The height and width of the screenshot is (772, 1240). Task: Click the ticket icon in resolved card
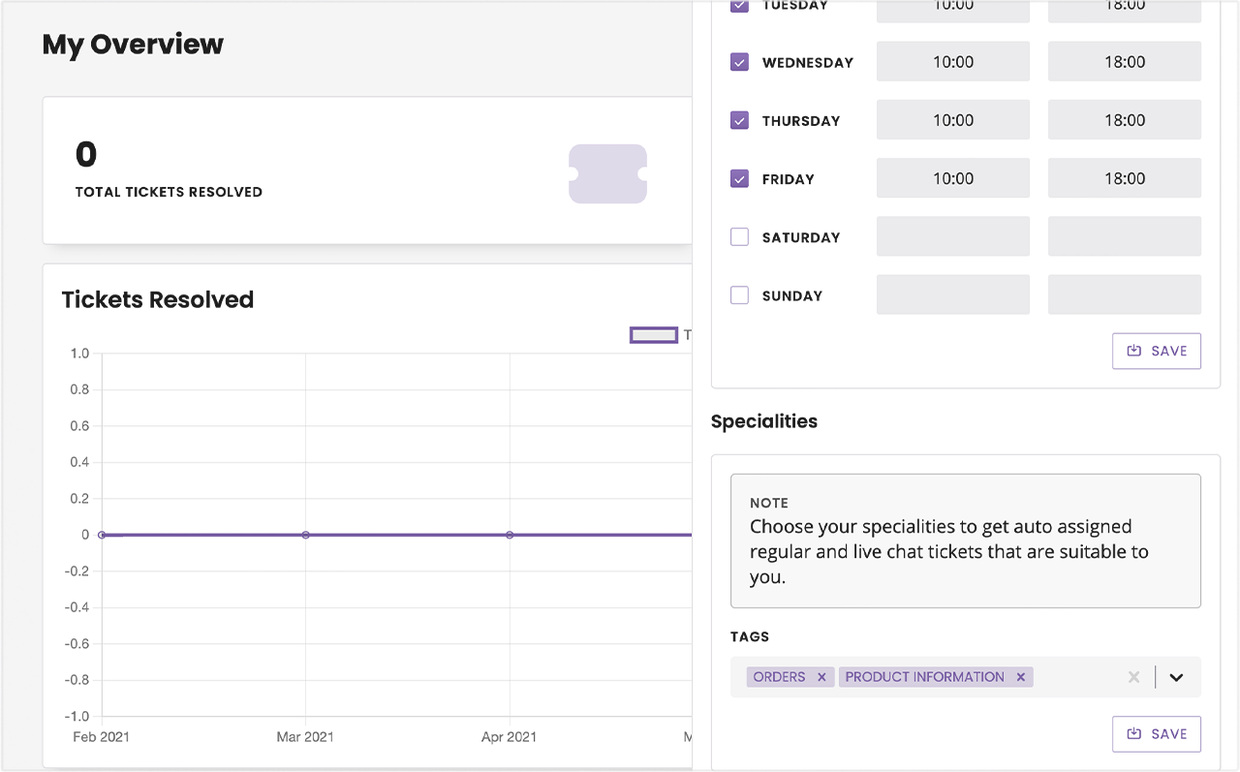pos(608,174)
